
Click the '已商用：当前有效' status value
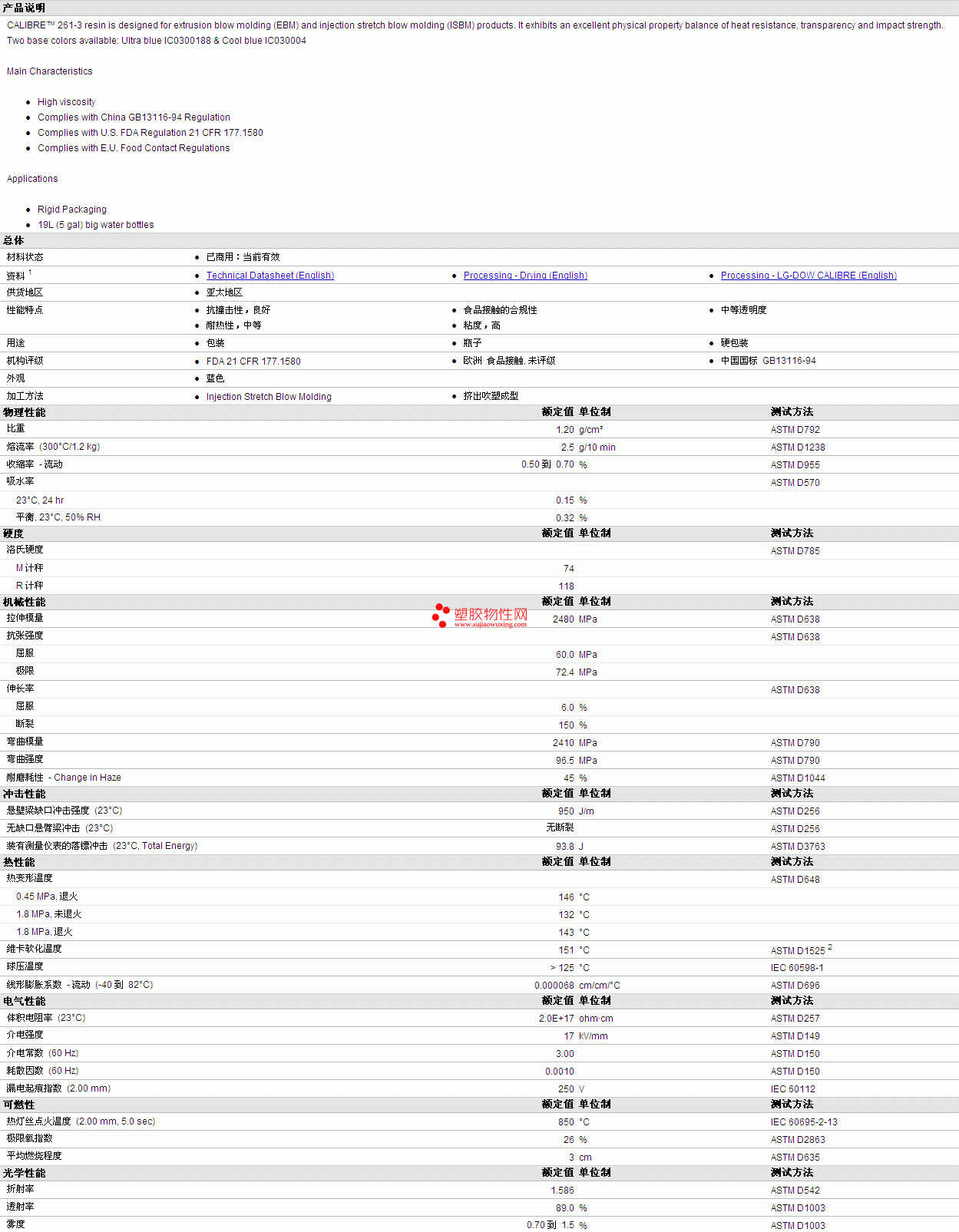tap(243, 257)
